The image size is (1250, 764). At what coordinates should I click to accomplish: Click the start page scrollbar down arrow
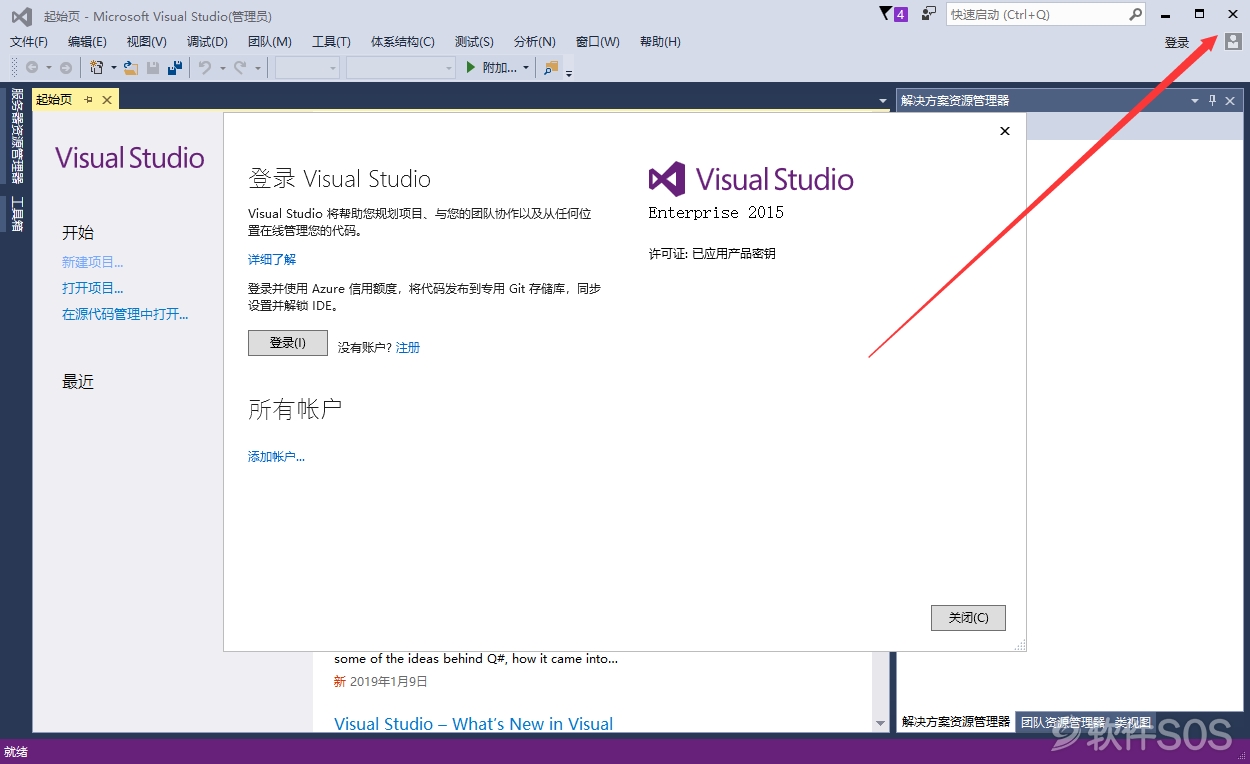pos(881,723)
